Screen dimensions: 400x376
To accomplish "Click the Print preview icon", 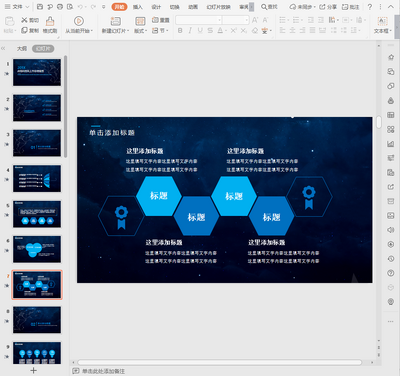I will [x=70, y=7].
